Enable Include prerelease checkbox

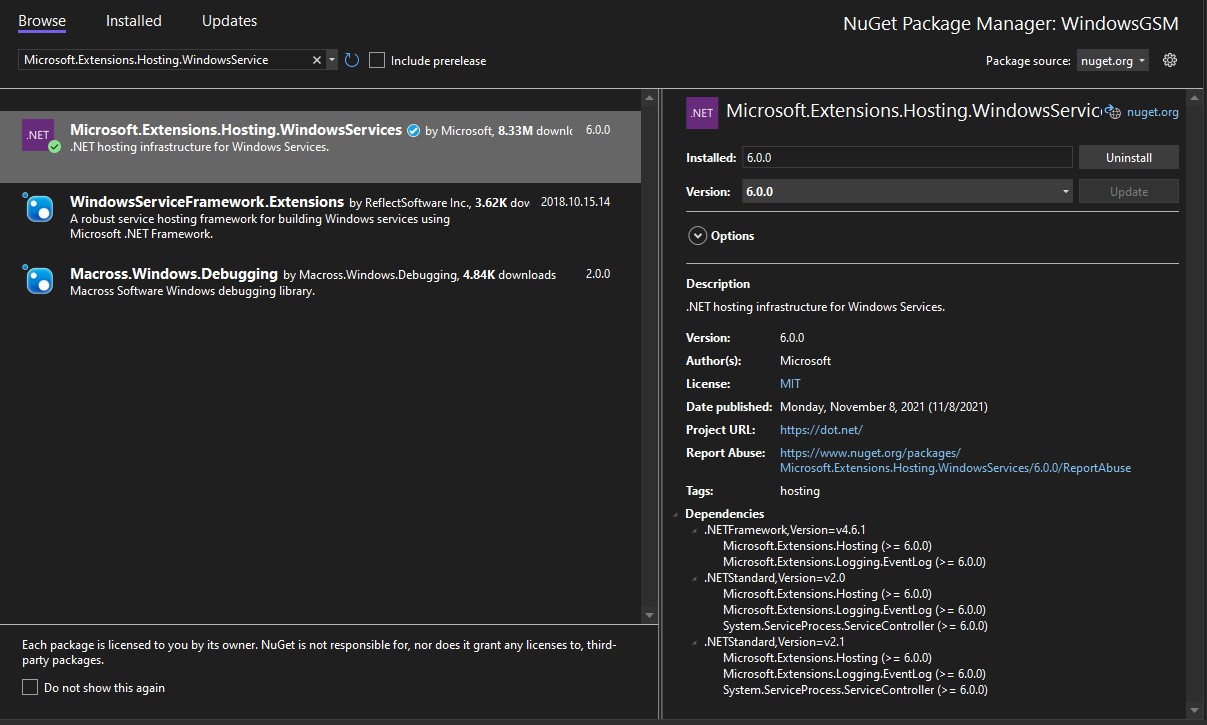coord(377,60)
